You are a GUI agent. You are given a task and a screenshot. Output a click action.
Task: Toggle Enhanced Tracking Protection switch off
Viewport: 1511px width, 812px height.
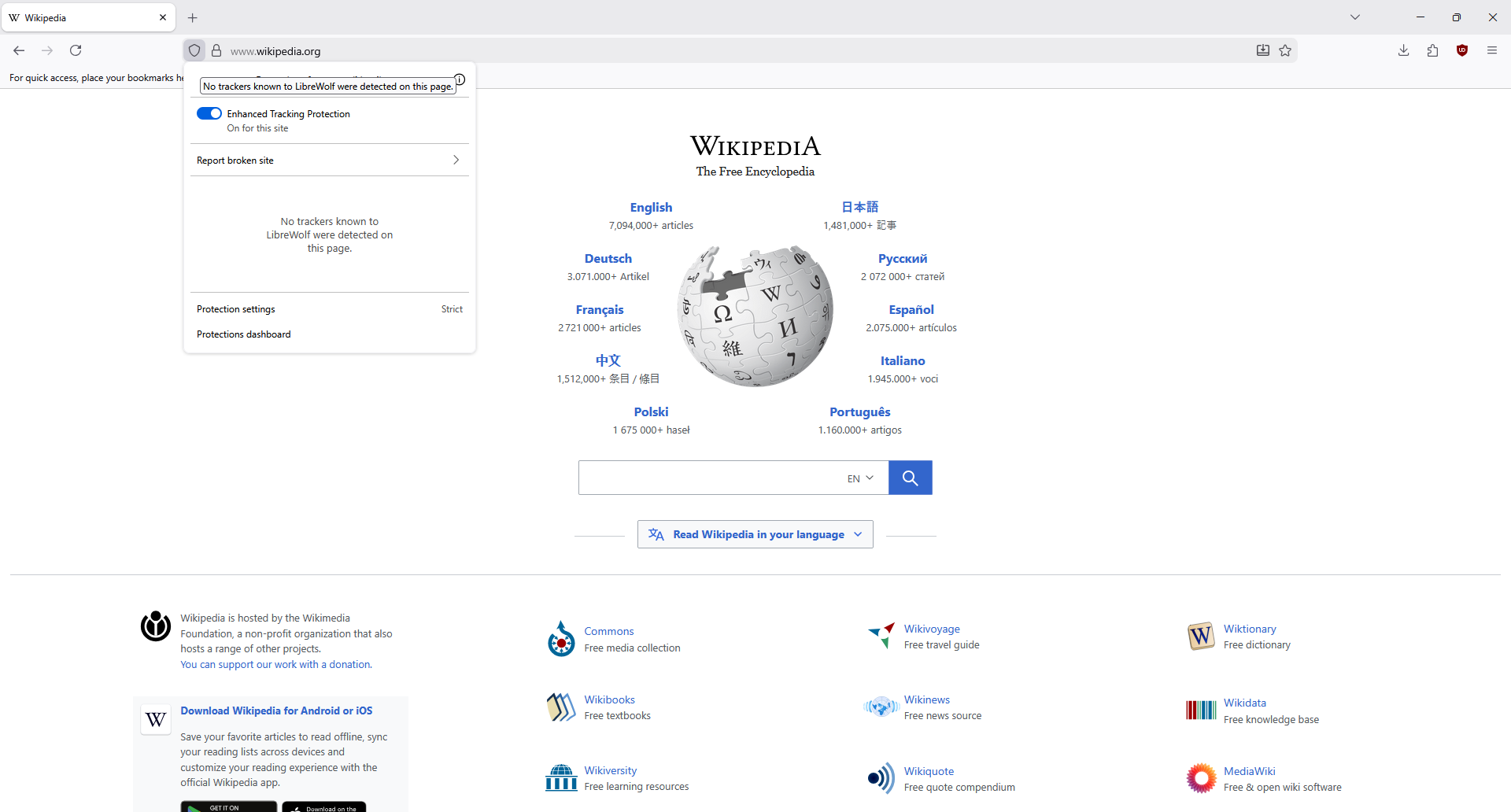(x=209, y=113)
